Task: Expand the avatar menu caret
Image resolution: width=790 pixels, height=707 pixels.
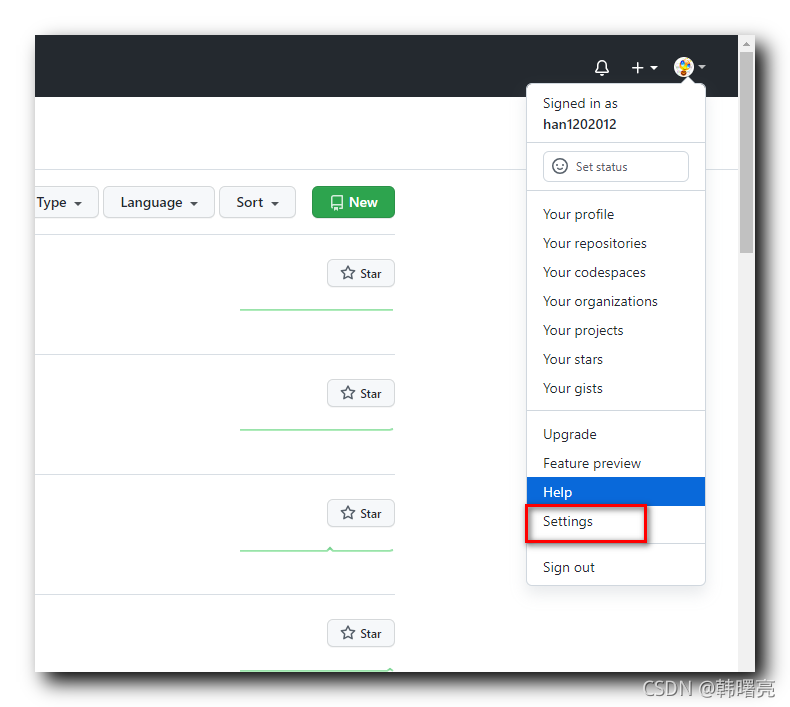Action: tap(702, 67)
